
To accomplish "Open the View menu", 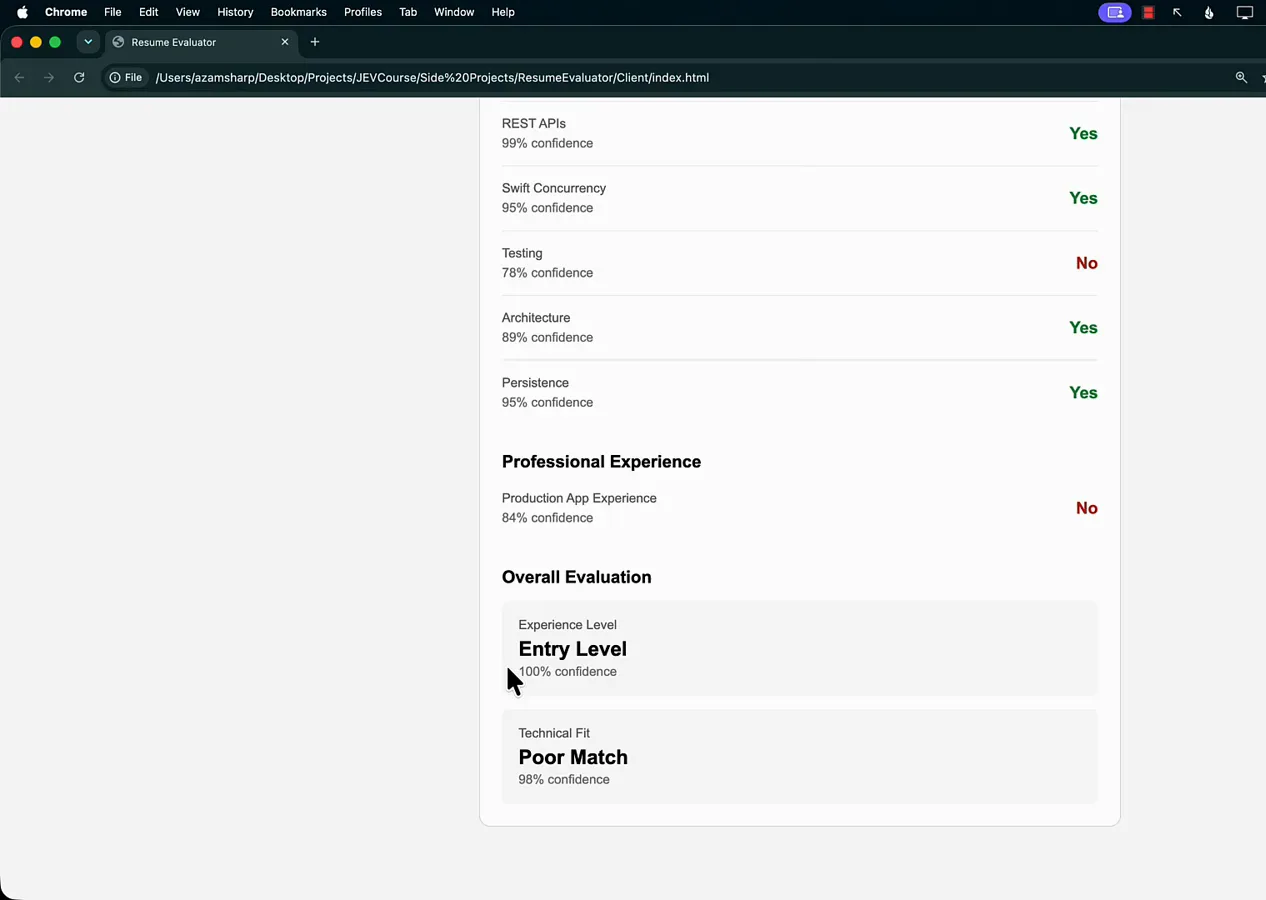I will [x=188, y=12].
